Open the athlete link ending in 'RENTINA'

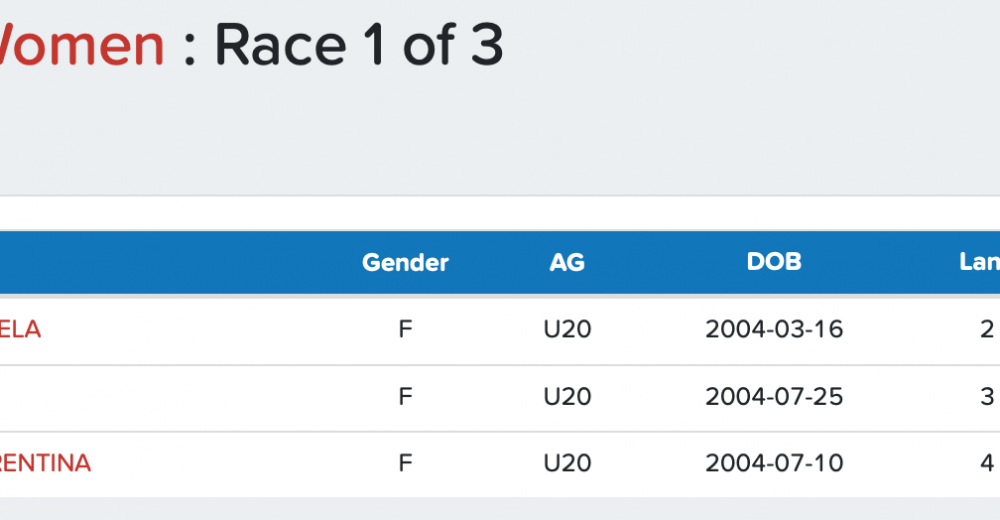coord(45,464)
